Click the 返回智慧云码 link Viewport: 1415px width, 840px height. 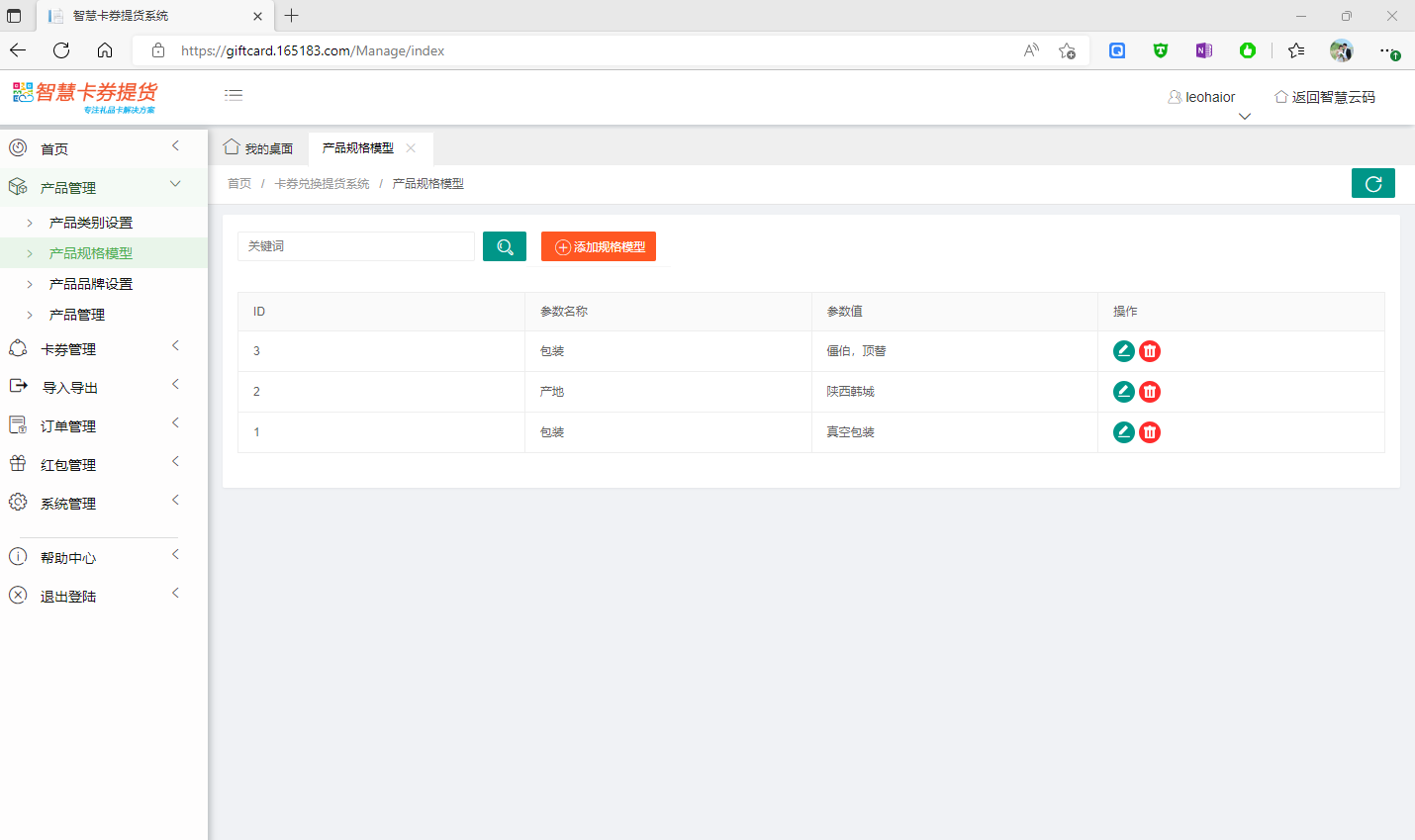1324,97
